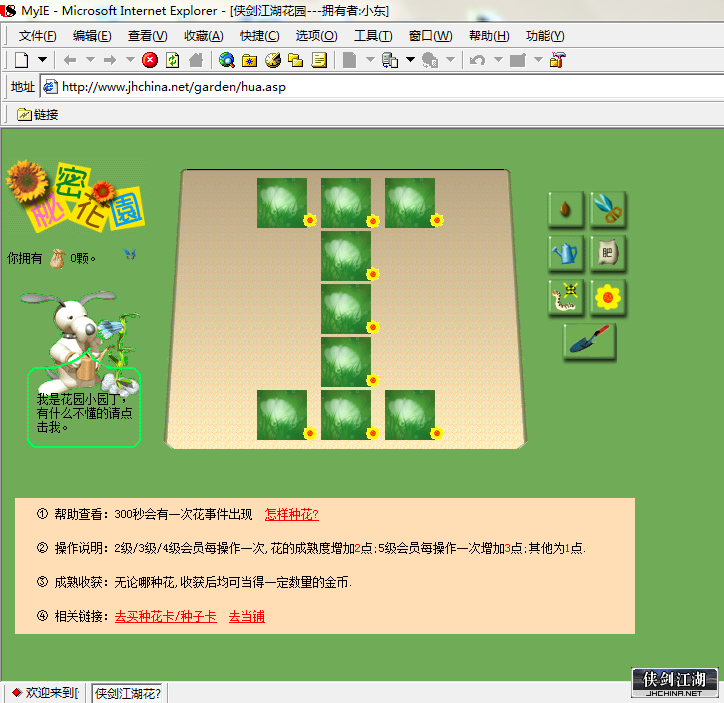This screenshot has height=703, width=724.
Task: Click the yellow notes list icon
Action: [x=319, y=60]
